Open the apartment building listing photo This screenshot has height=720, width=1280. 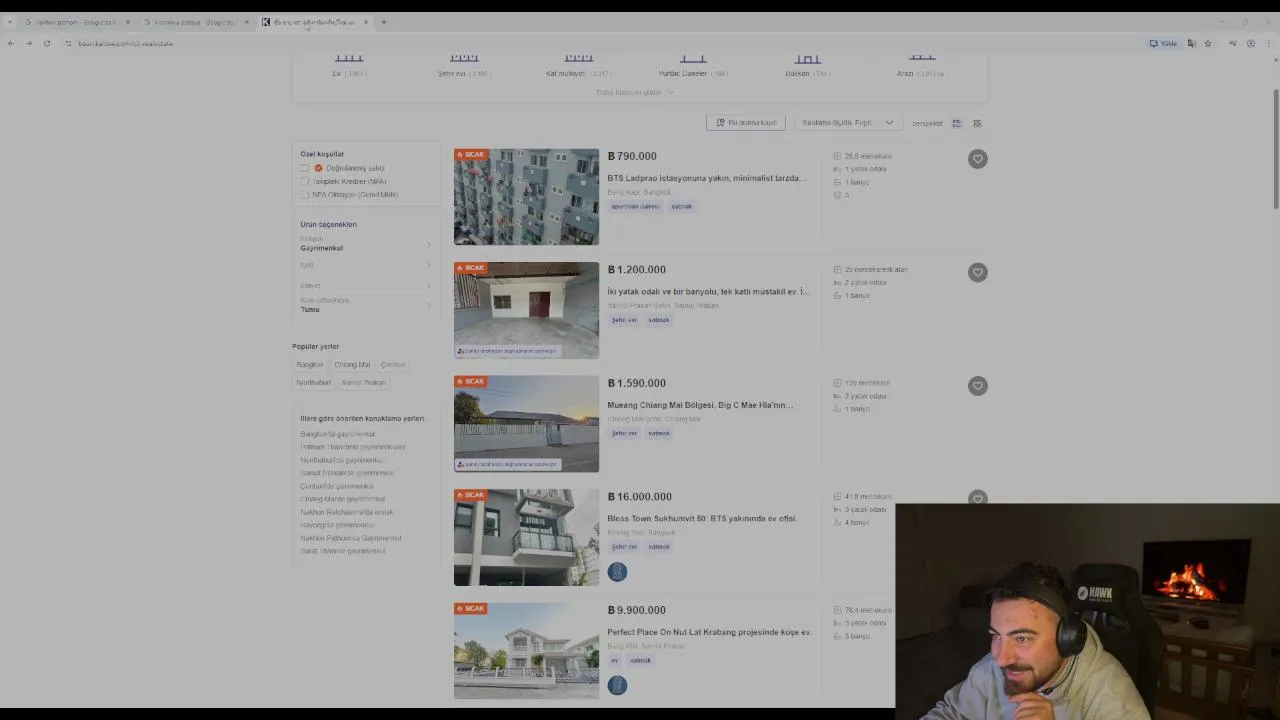[526, 197]
